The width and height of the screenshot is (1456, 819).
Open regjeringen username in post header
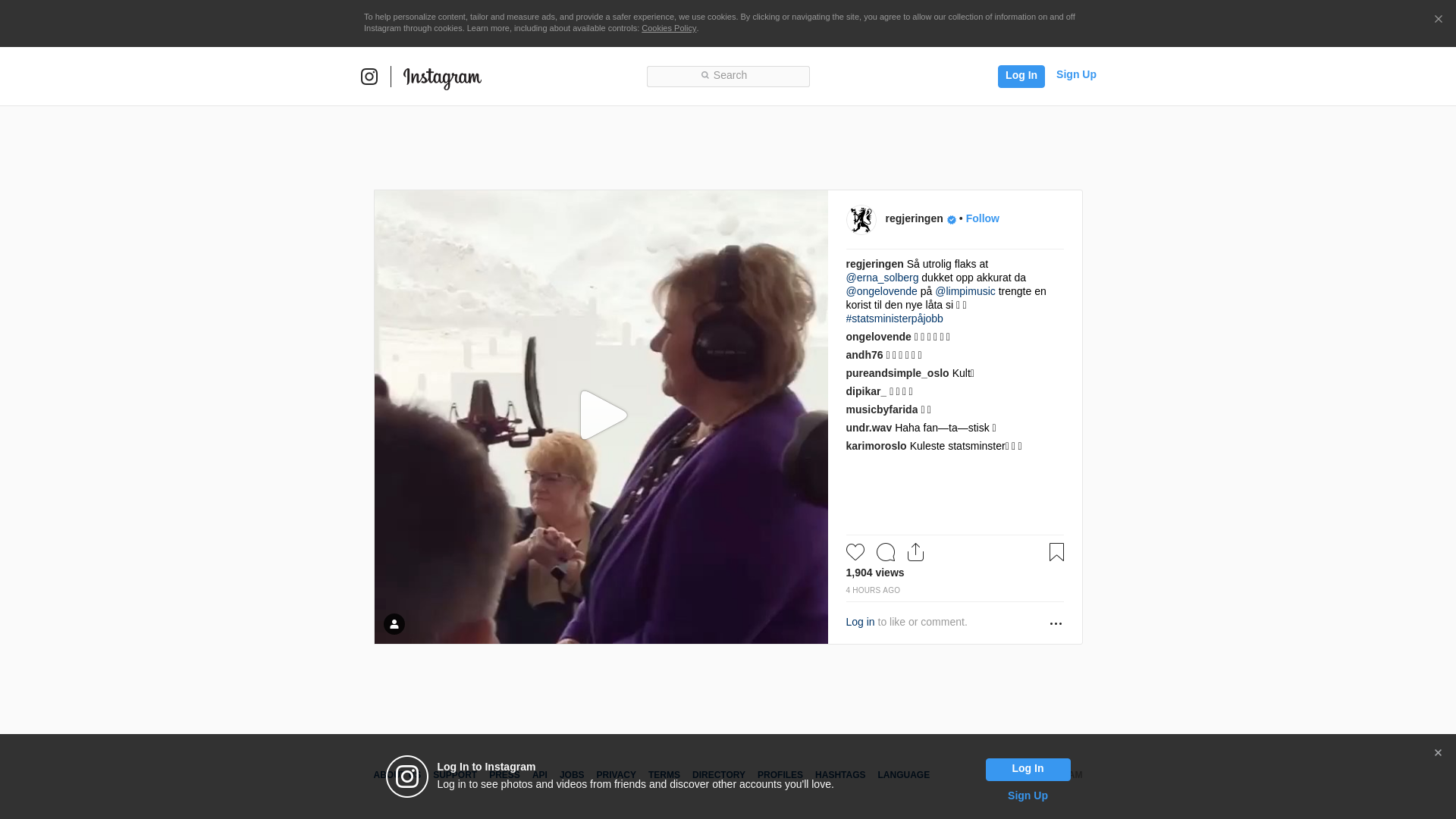(x=914, y=218)
